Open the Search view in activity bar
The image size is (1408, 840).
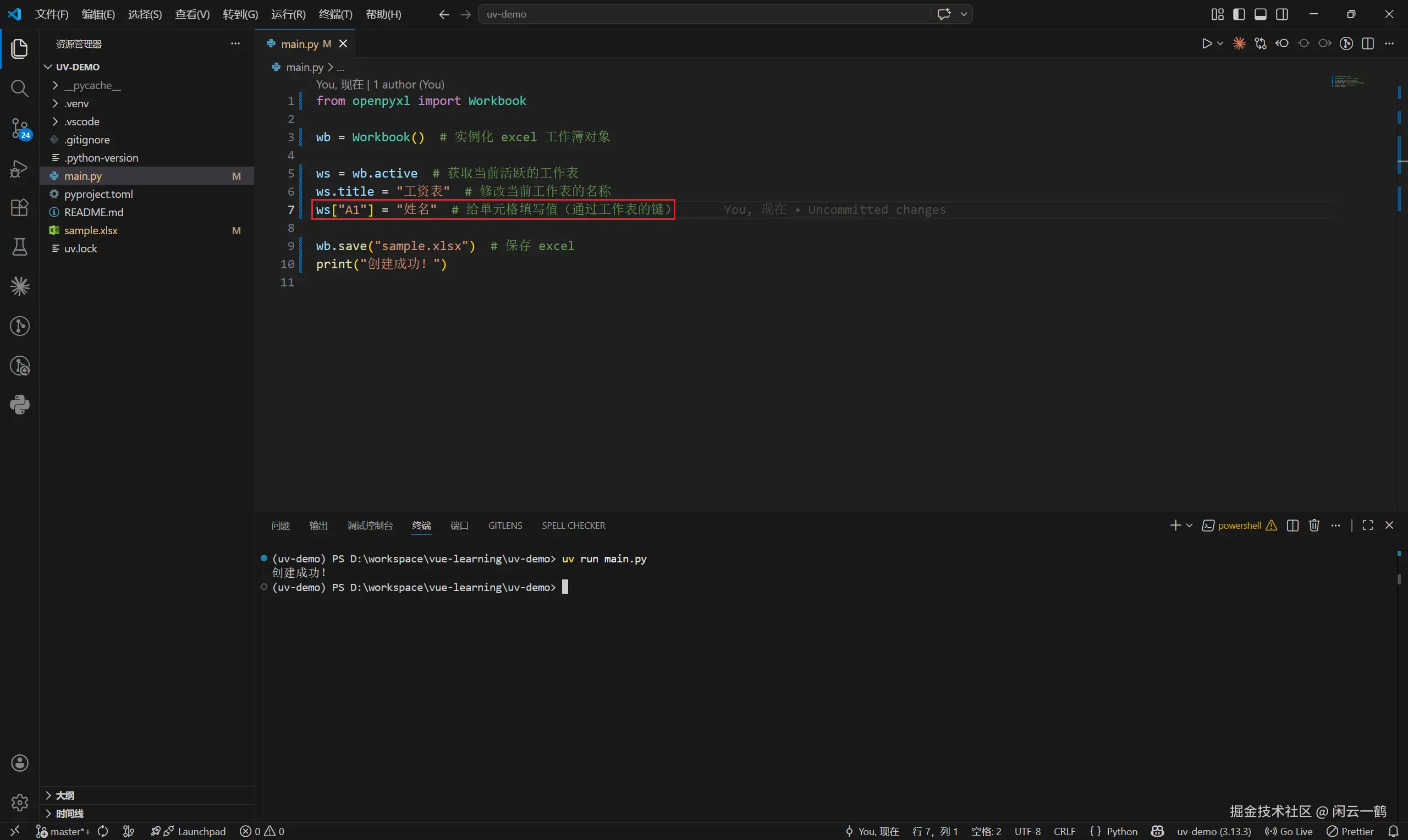tap(19, 89)
